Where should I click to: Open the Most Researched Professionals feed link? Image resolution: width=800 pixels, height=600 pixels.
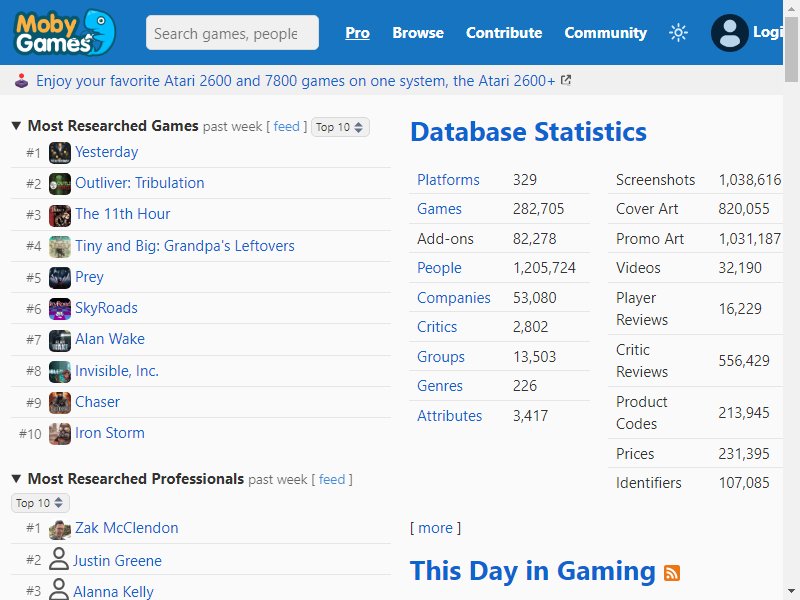tap(332, 479)
